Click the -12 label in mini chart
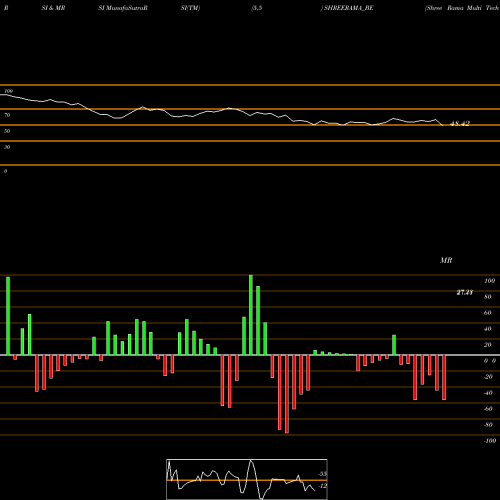Image resolution: width=500 pixels, height=500 pixels. pos(322,486)
